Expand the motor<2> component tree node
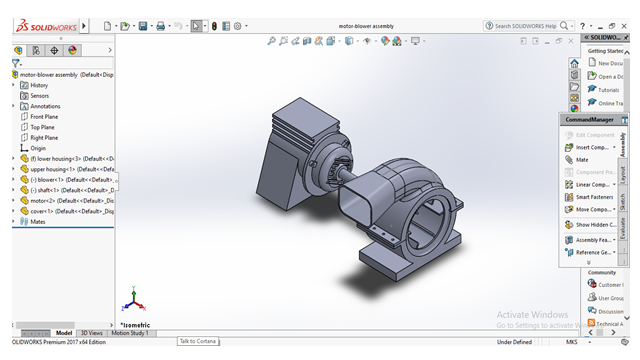The height and width of the screenshot is (360, 640). (x=13, y=200)
